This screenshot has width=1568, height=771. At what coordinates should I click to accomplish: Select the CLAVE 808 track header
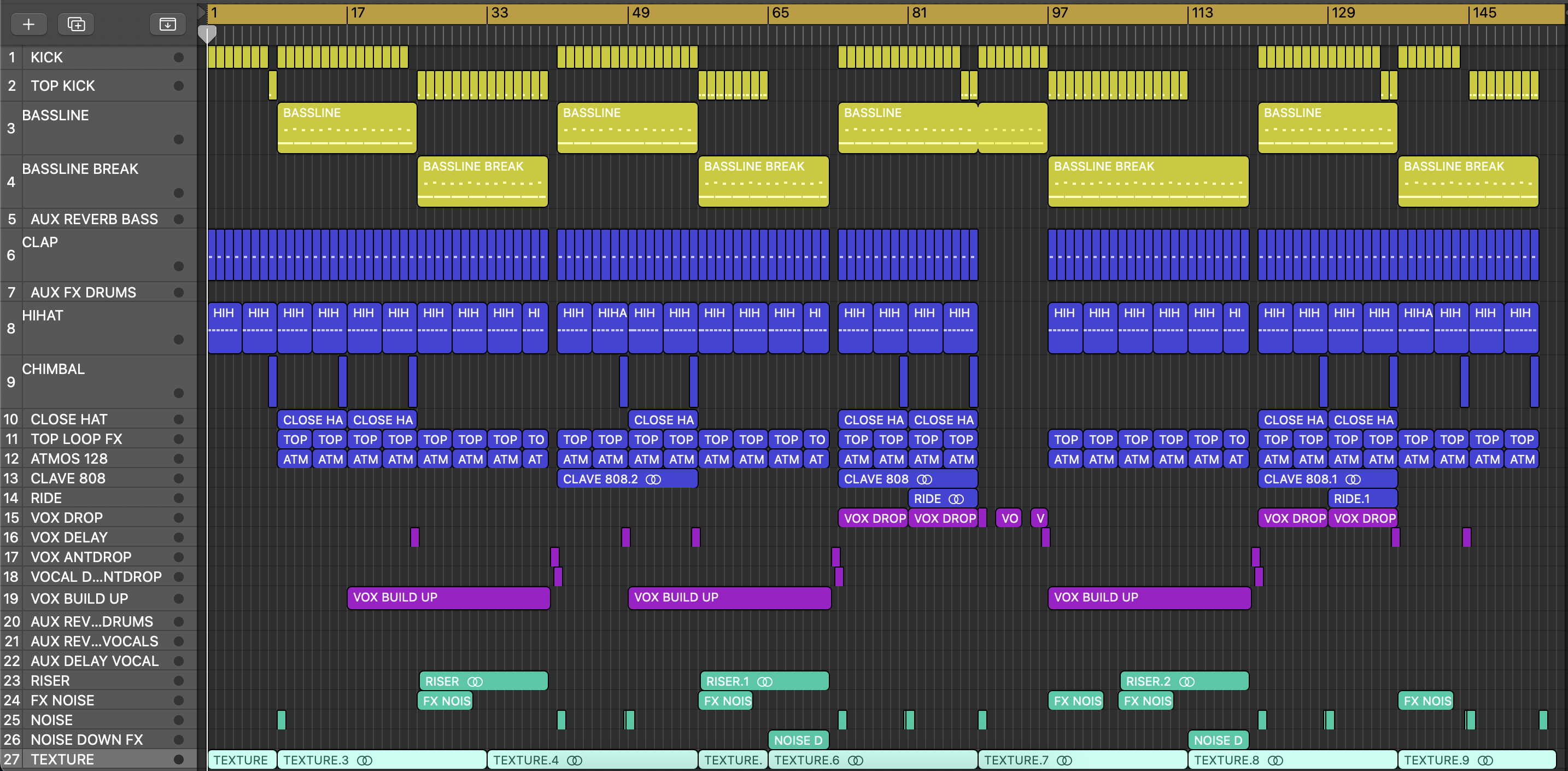[x=98, y=478]
